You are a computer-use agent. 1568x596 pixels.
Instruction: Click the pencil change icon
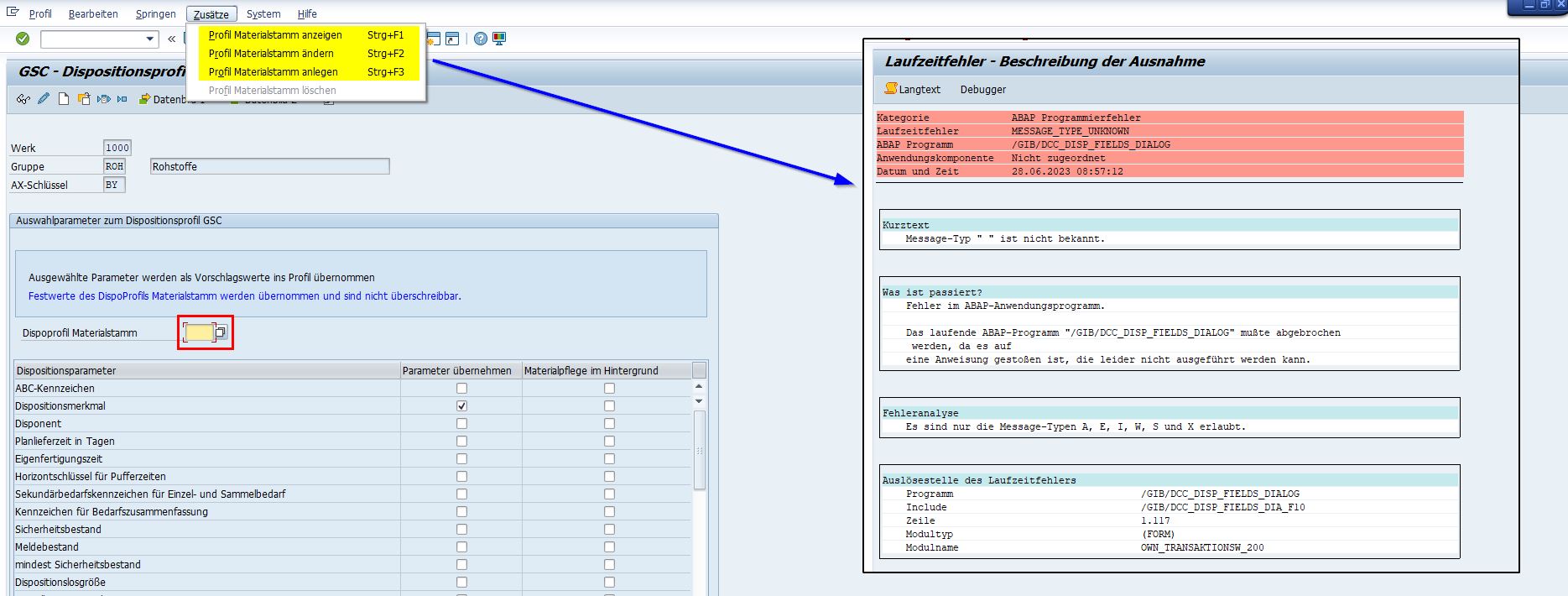point(44,99)
